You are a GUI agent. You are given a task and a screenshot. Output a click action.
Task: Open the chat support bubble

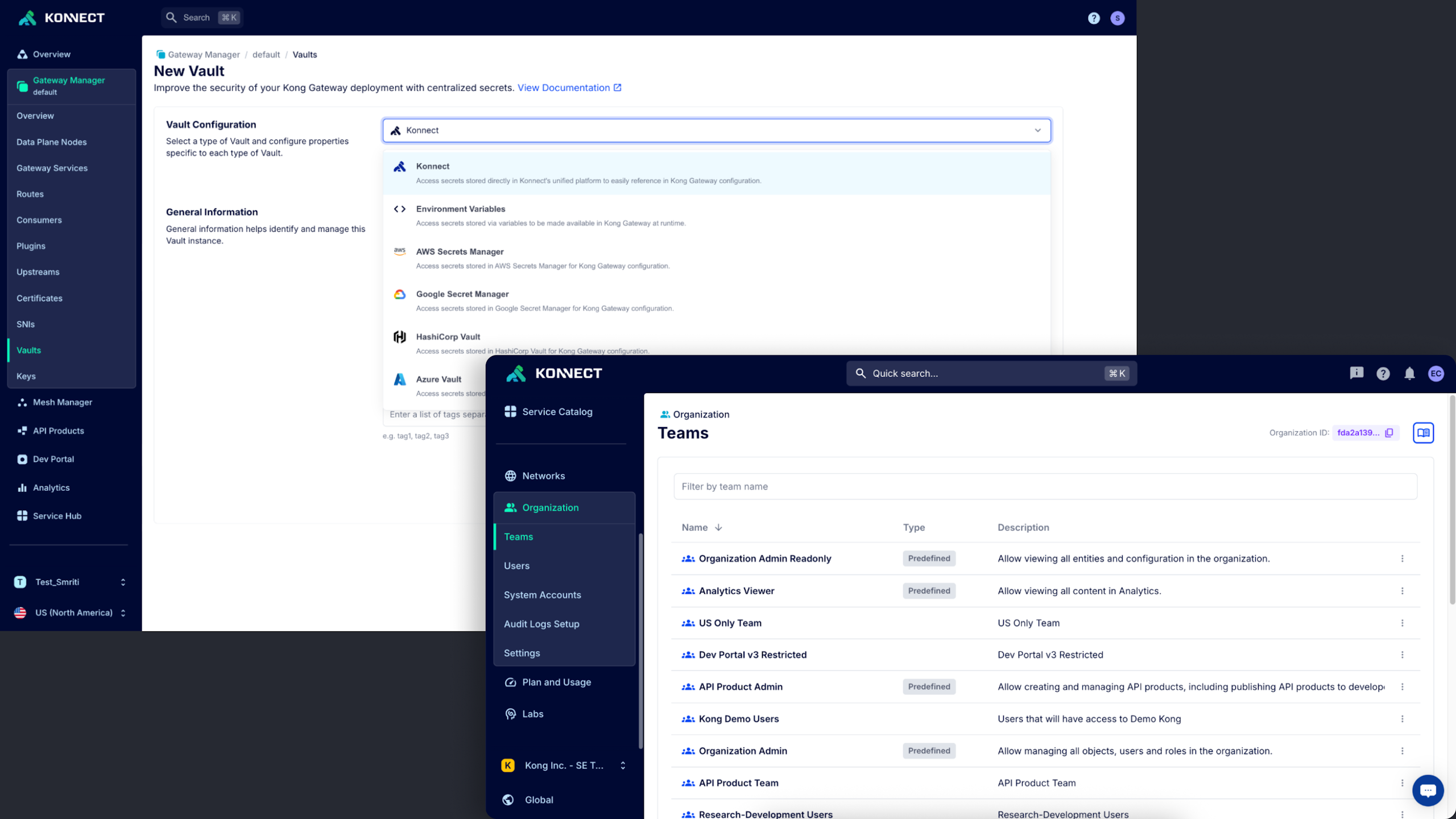click(x=1428, y=791)
